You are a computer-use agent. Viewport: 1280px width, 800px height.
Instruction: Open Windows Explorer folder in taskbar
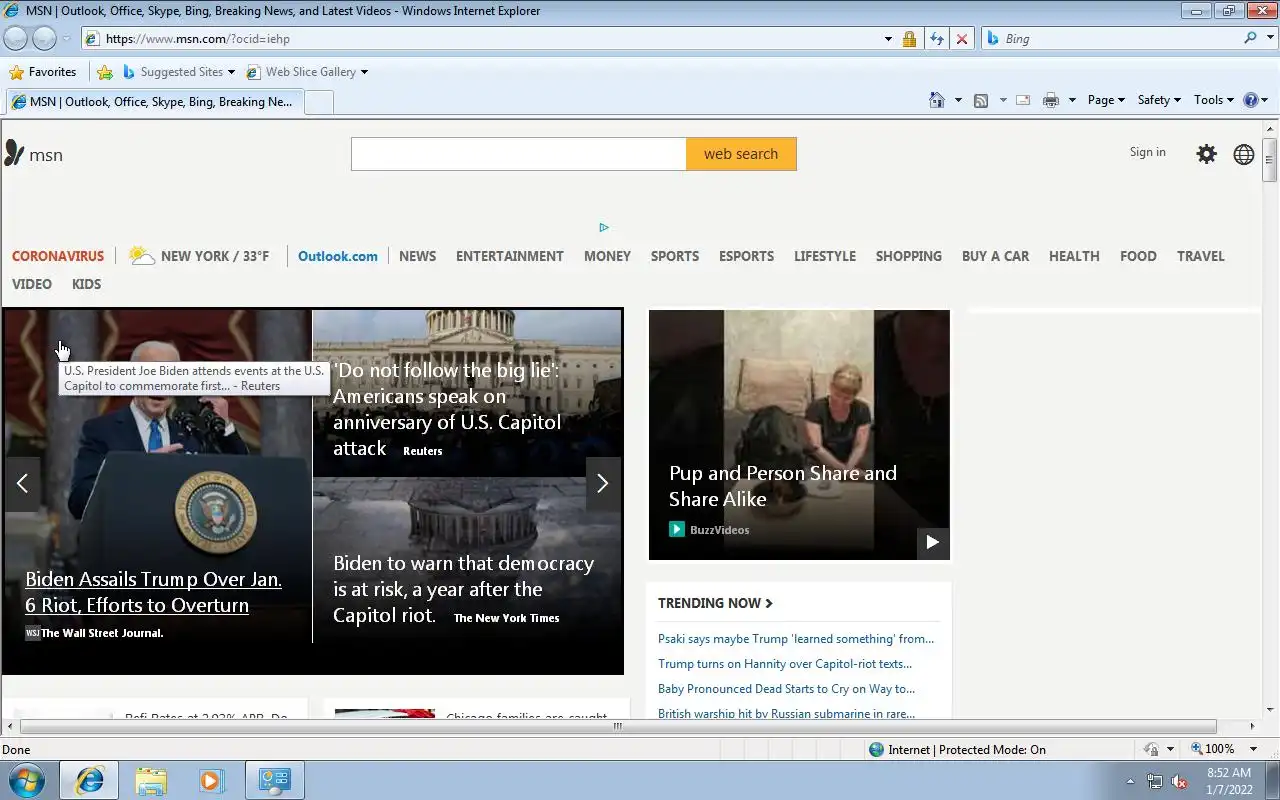151,780
